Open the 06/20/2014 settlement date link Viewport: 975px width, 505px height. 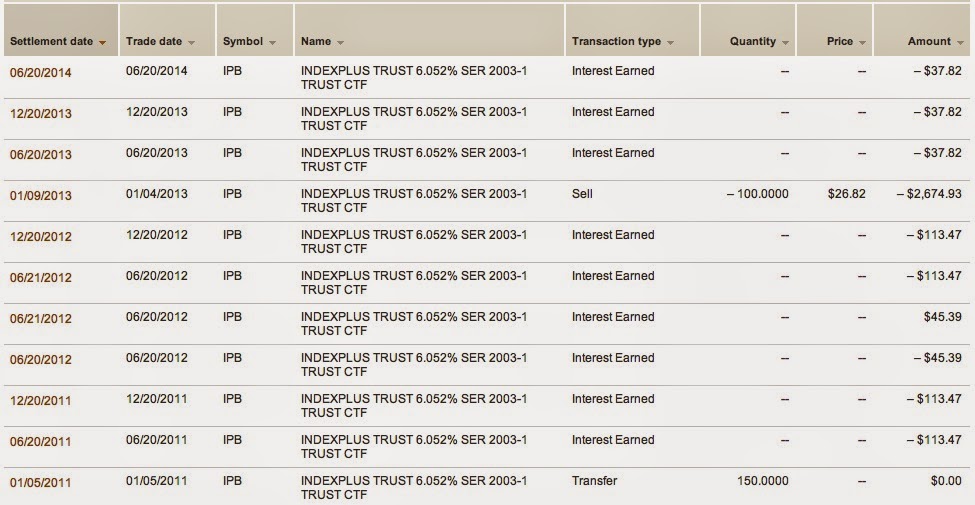[x=40, y=73]
